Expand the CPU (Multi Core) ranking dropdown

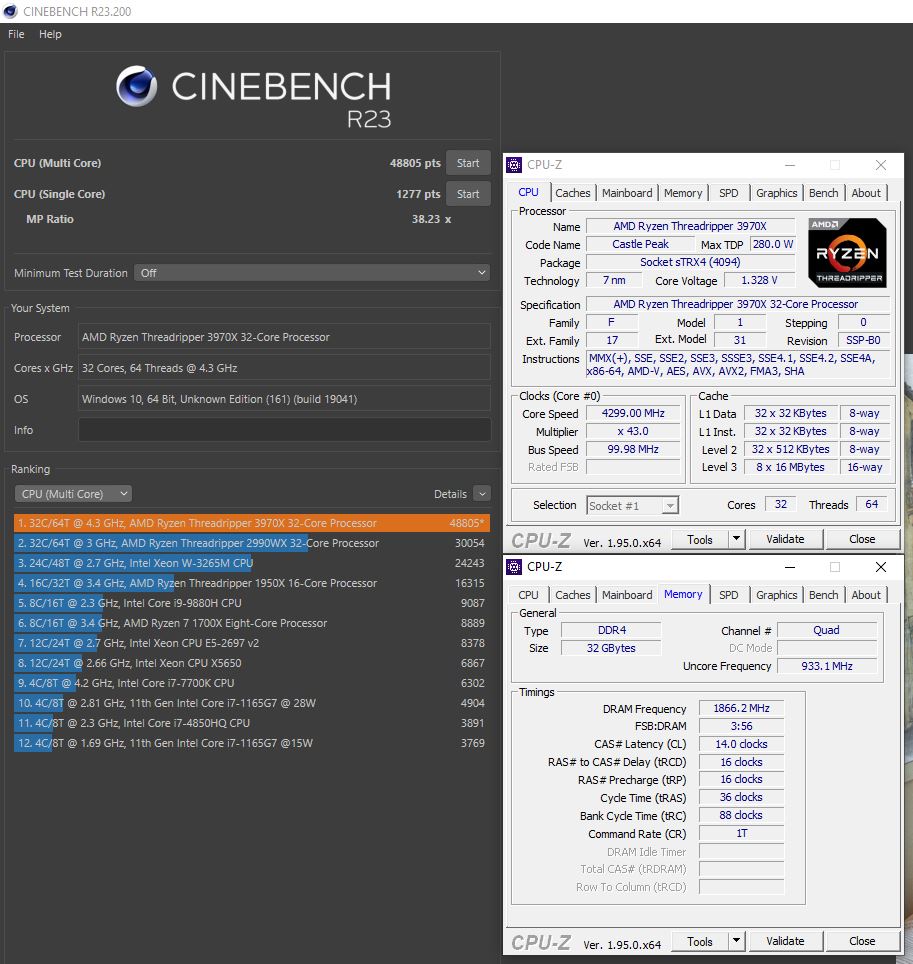tap(73, 494)
